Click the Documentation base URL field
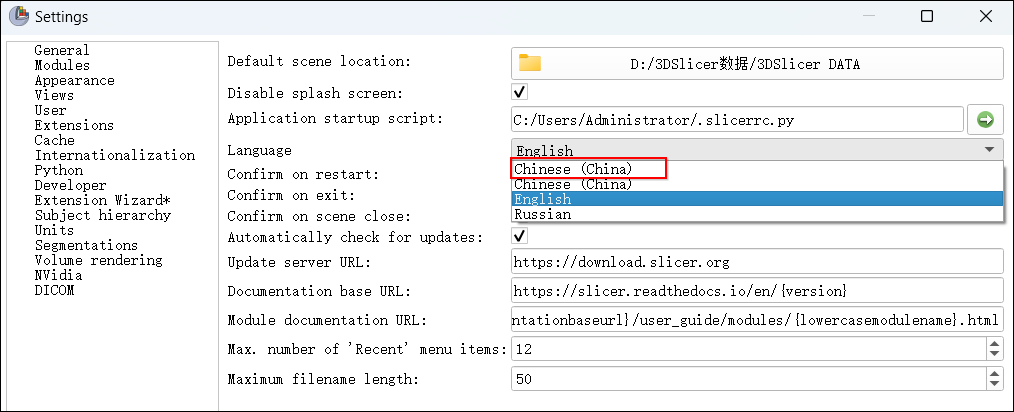 (756, 291)
